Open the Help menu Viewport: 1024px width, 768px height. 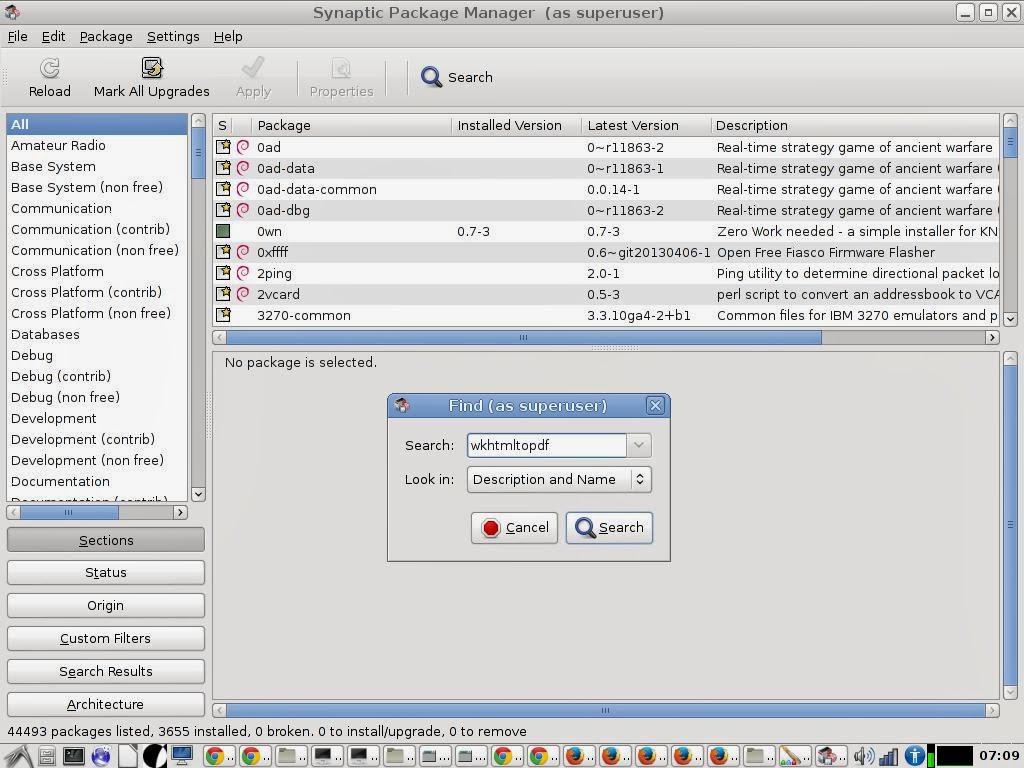(x=228, y=37)
